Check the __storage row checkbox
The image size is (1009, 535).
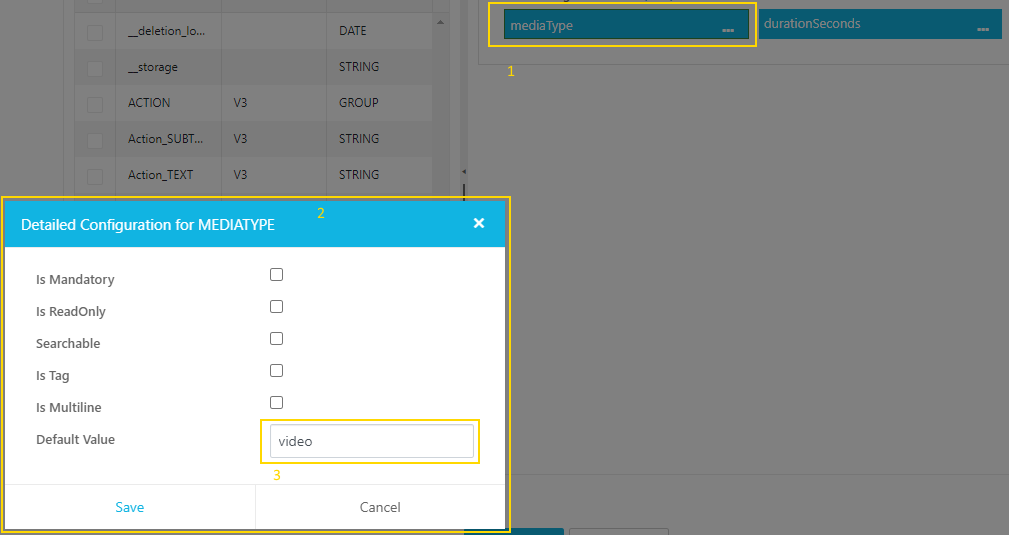[95, 69]
